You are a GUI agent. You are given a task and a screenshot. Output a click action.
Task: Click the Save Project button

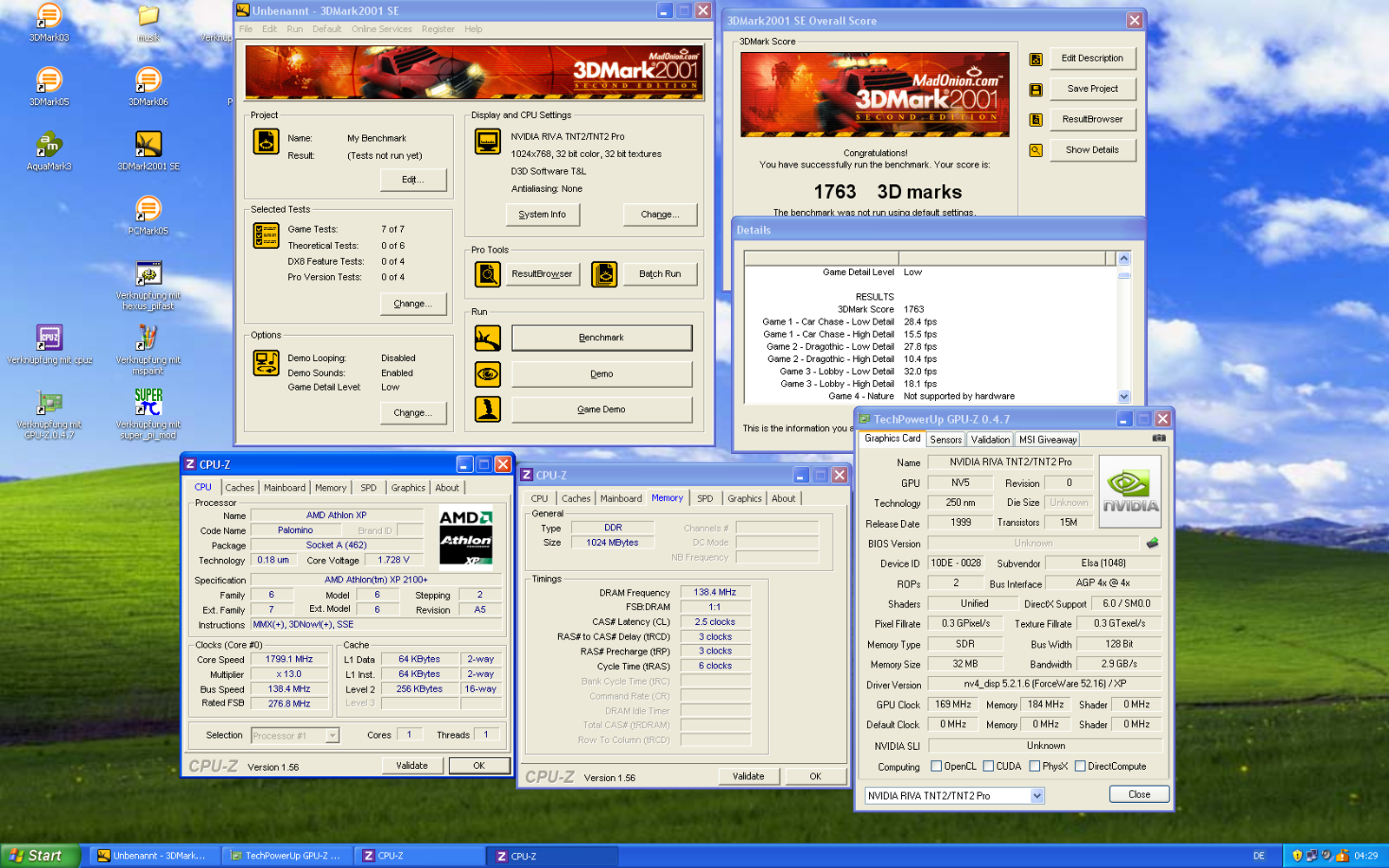point(1093,89)
